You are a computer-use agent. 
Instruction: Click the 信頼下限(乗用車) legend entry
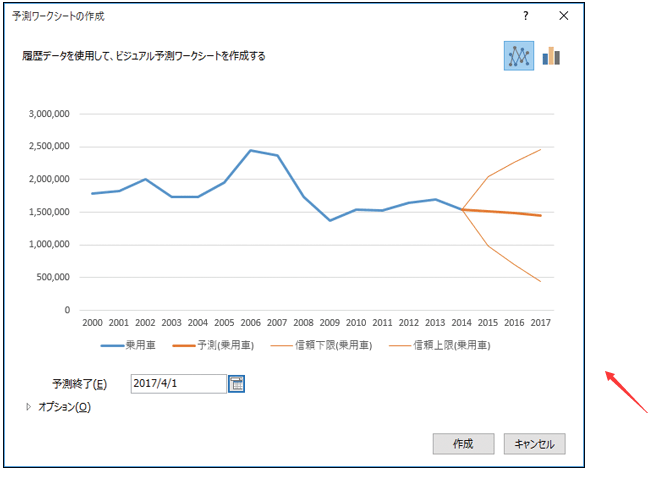321,345
